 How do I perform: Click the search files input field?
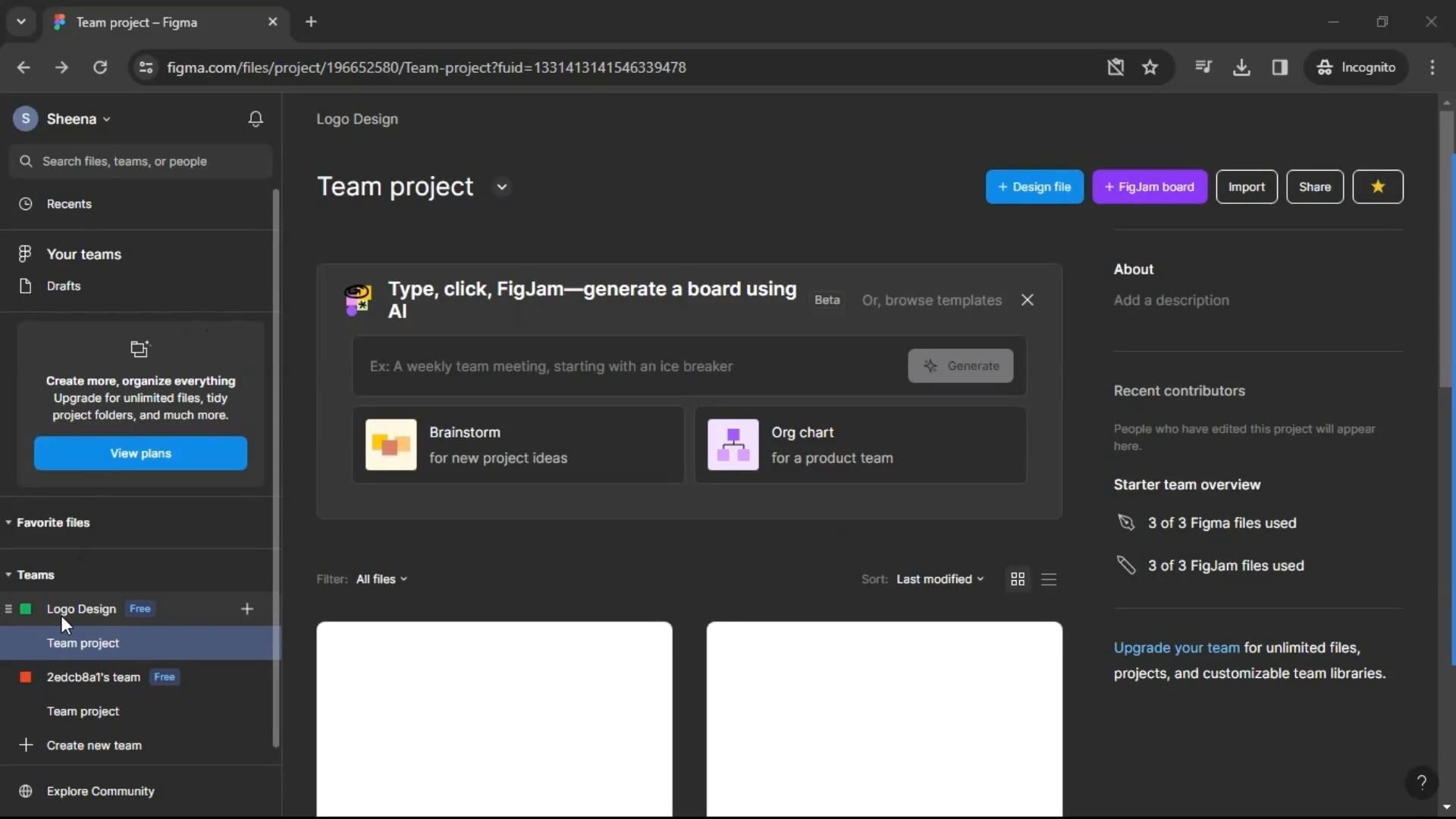click(141, 162)
